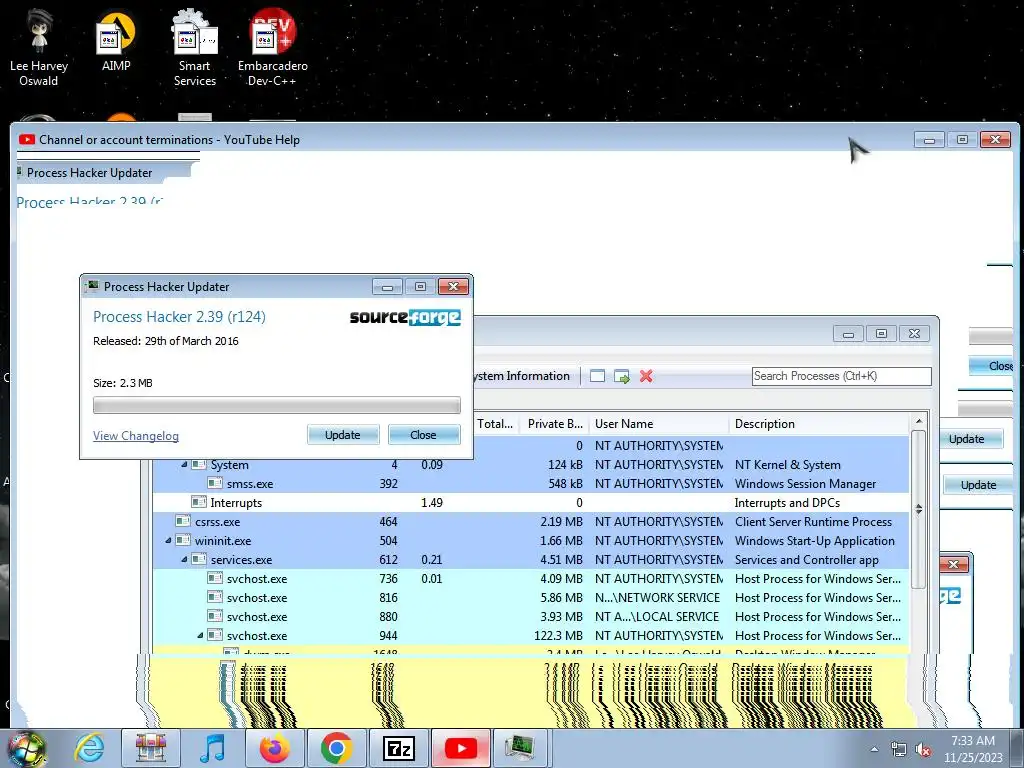
Task: Click Close in front updater dialog
Action: tap(424, 435)
